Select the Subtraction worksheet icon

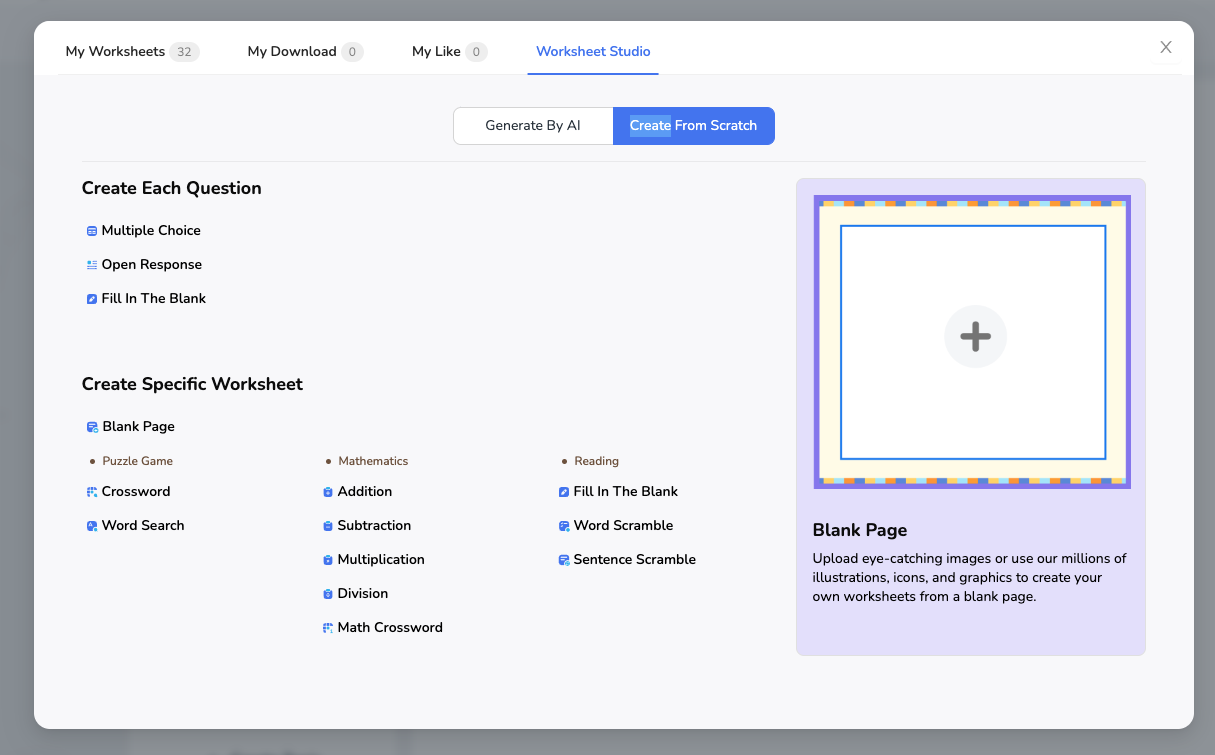pyautogui.click(x=327, y=525)
